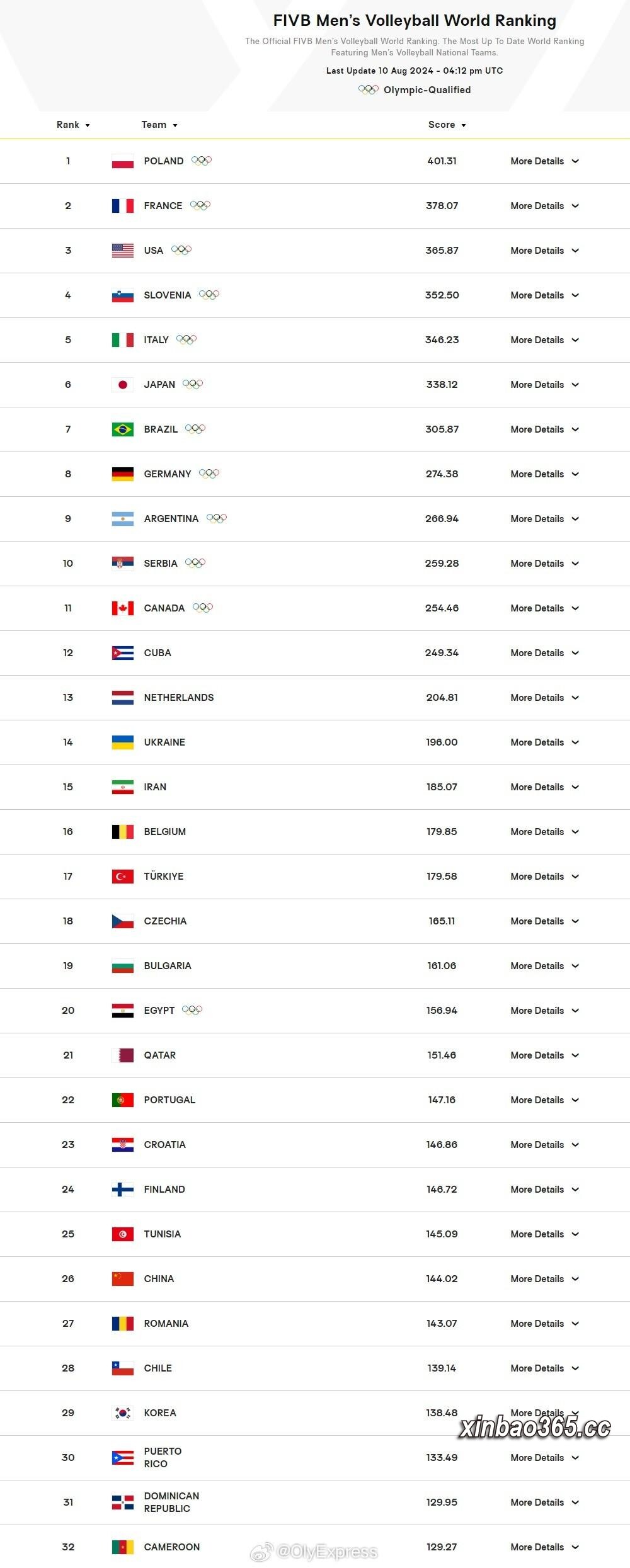The image size is (630, 1568).
Task: Open the DOMINICAN REPUBLIC team entry
Action: 171,1503
